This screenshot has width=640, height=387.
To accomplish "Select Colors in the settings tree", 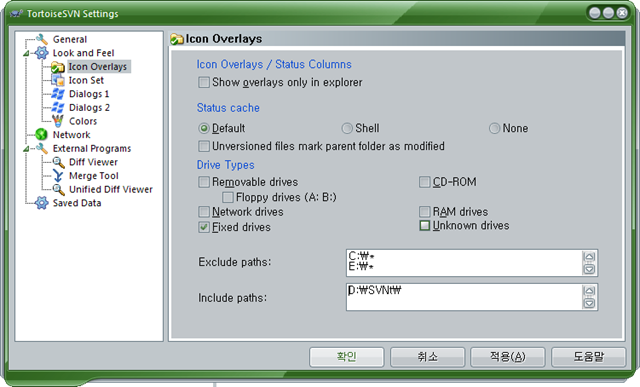I will 83,121.
